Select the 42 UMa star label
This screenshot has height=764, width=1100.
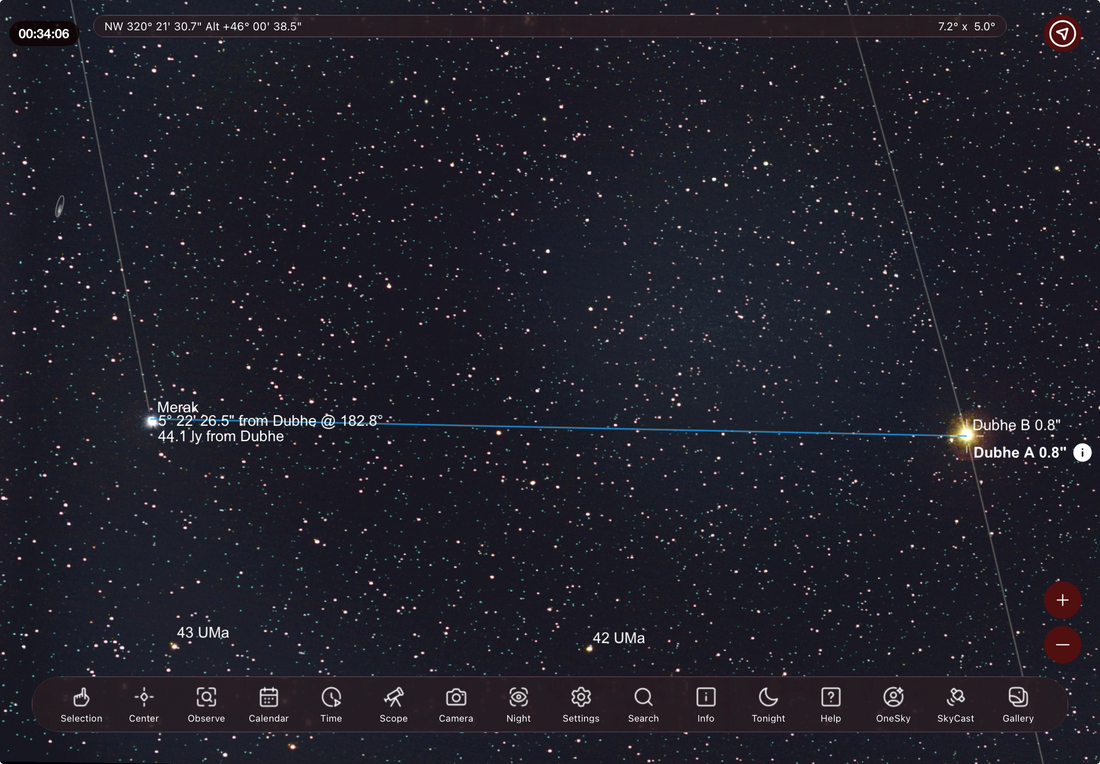[x=619, y=638]
